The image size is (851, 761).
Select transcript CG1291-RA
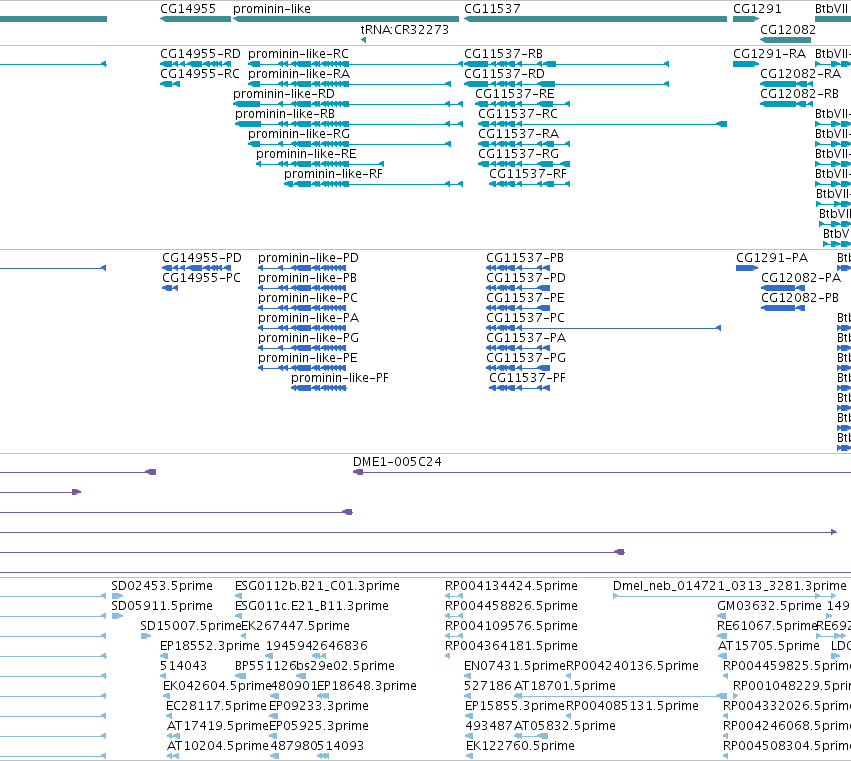tap(746, 64)
